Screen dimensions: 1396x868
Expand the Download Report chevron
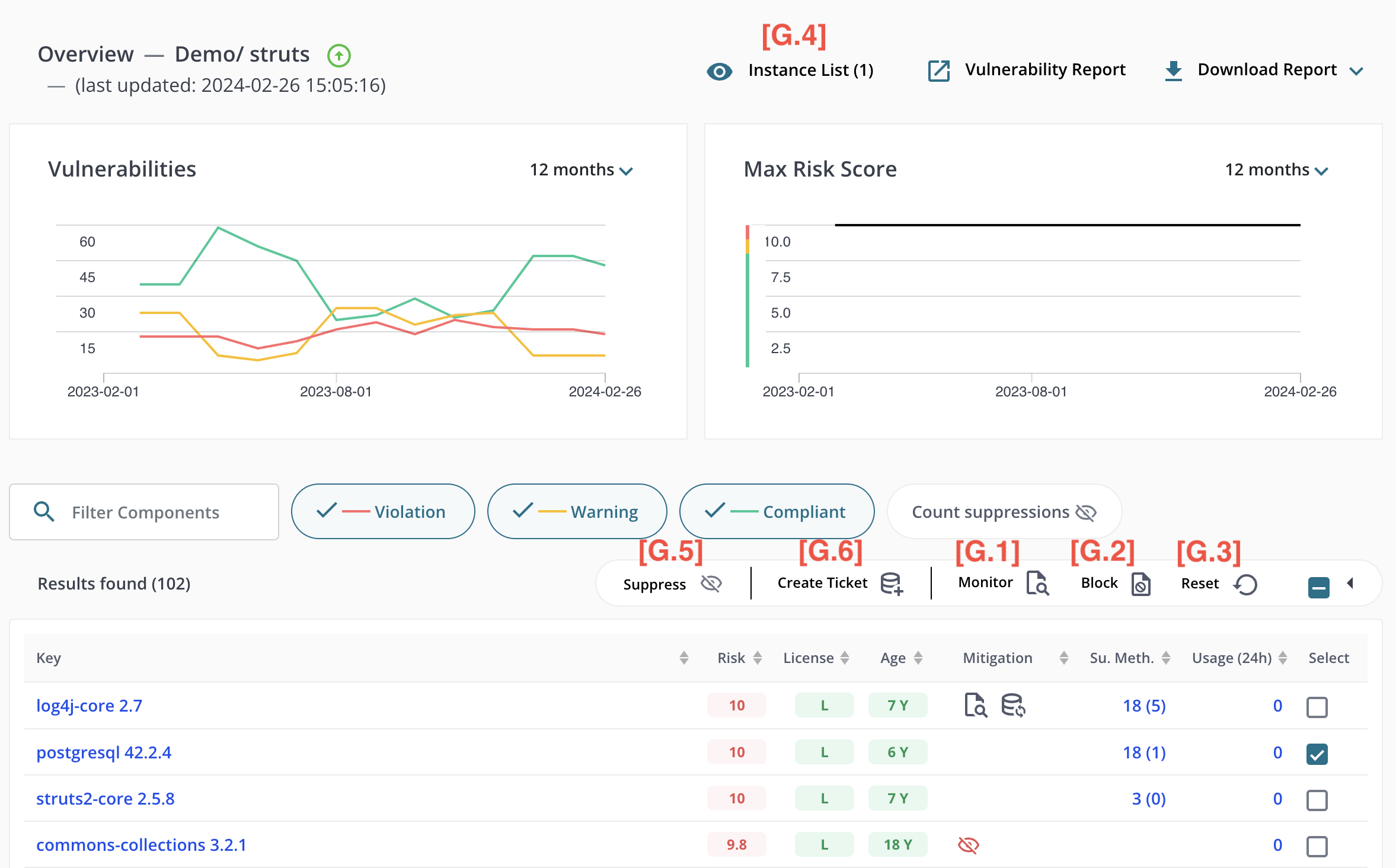pyautogui.click(x=1356, y=71)
